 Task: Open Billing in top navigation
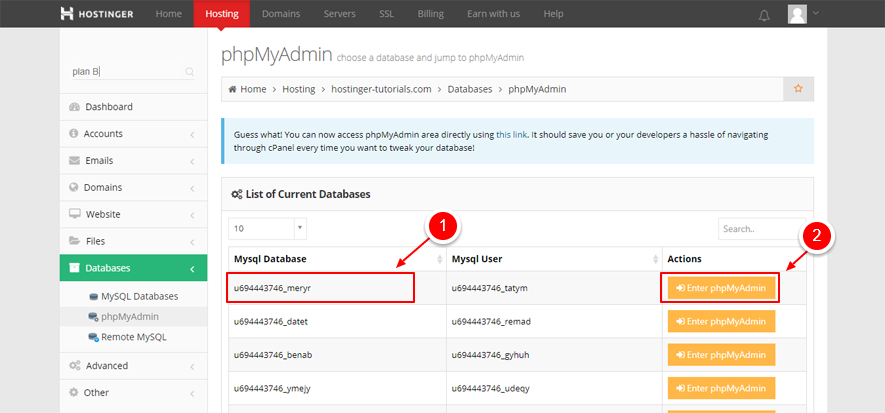430,14
